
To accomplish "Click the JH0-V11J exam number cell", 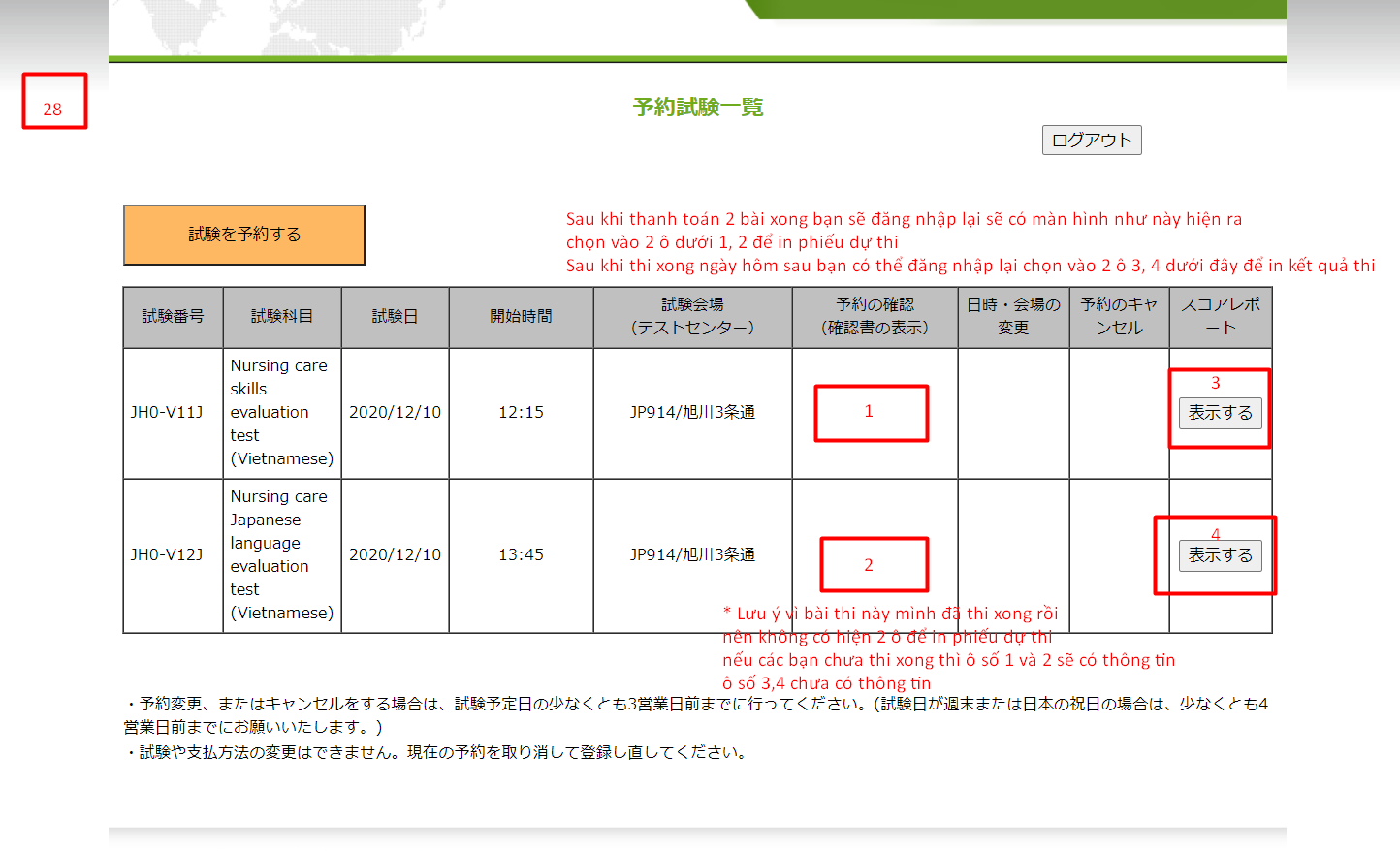I will point(167,413).
